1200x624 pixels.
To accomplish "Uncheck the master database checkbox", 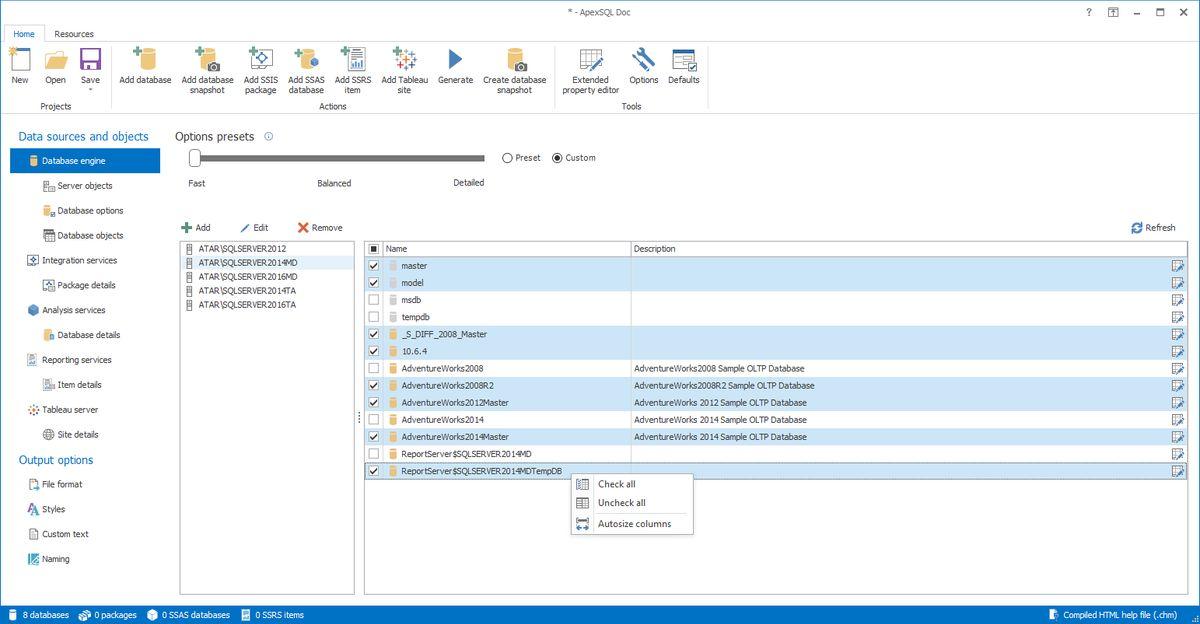I will point(374,266).
